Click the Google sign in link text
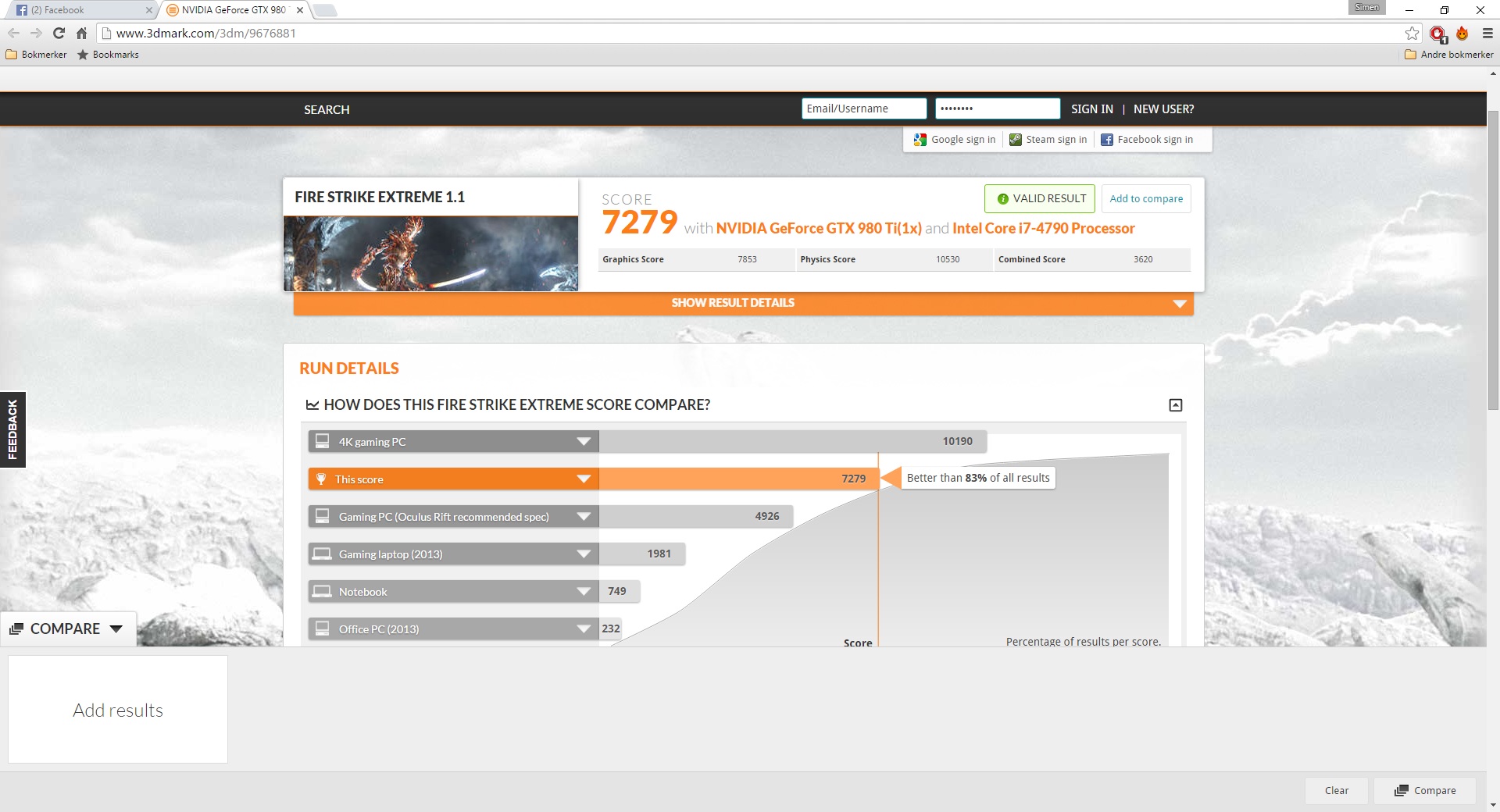Image resolution: width=1500 pixels, height=812 pixels. pos(963,140)
